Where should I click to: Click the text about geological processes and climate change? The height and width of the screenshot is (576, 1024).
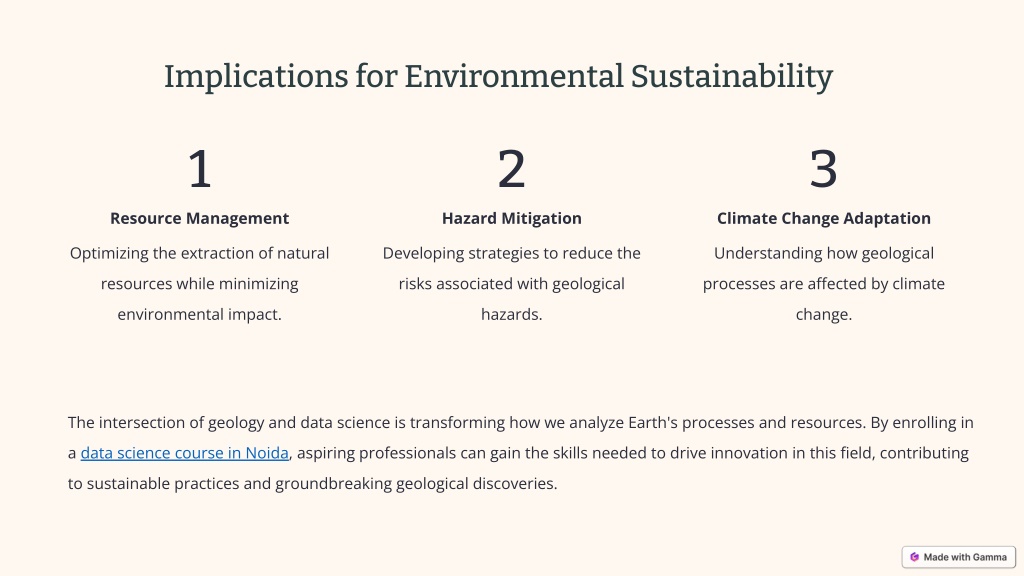[824, 283]
